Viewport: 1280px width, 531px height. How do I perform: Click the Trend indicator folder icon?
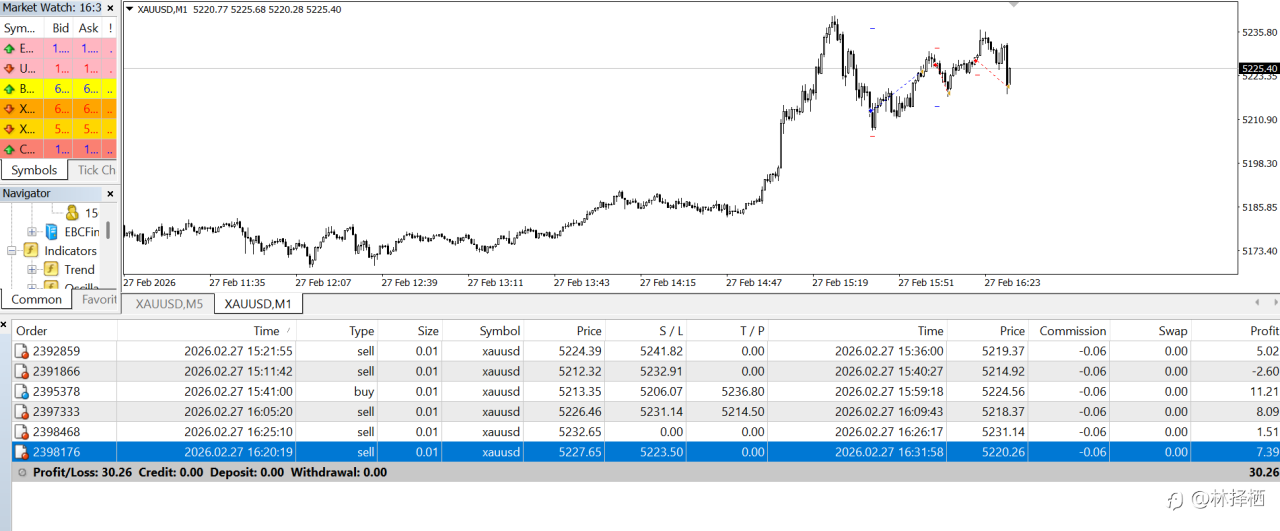[x=52, y=270]
